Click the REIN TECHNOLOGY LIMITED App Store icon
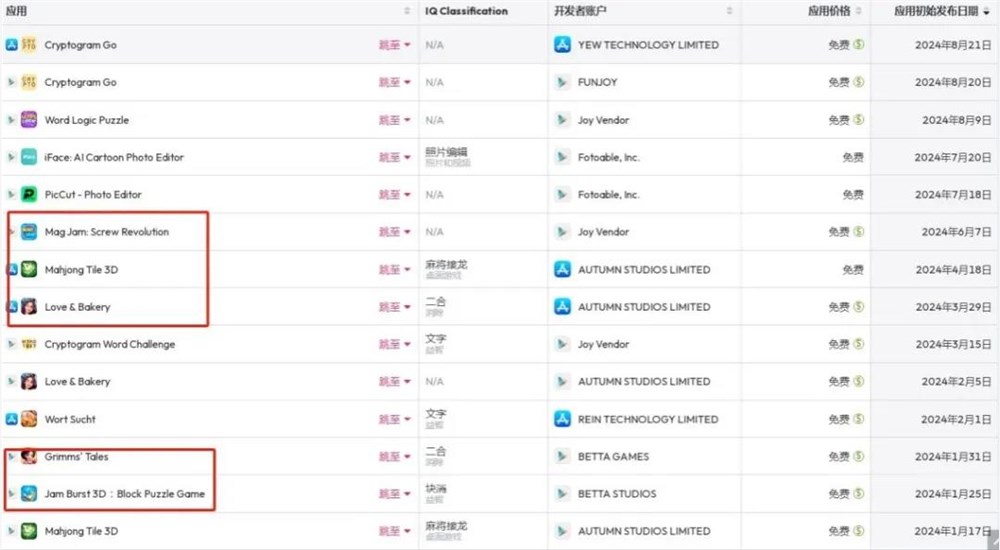This screenshot has height=550, width=1000. (562, 419)
